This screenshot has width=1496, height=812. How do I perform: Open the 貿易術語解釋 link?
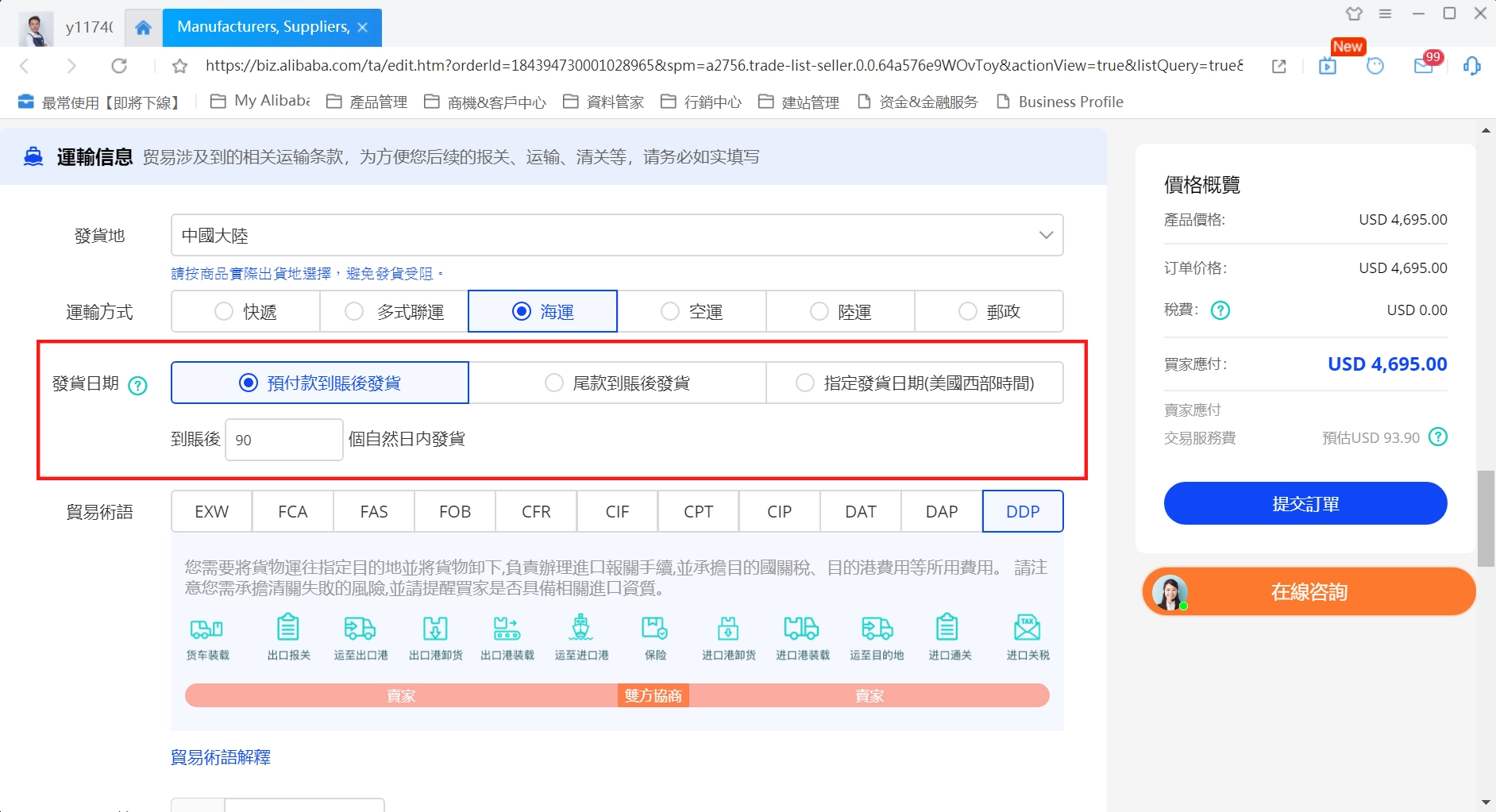pos(221,756)
